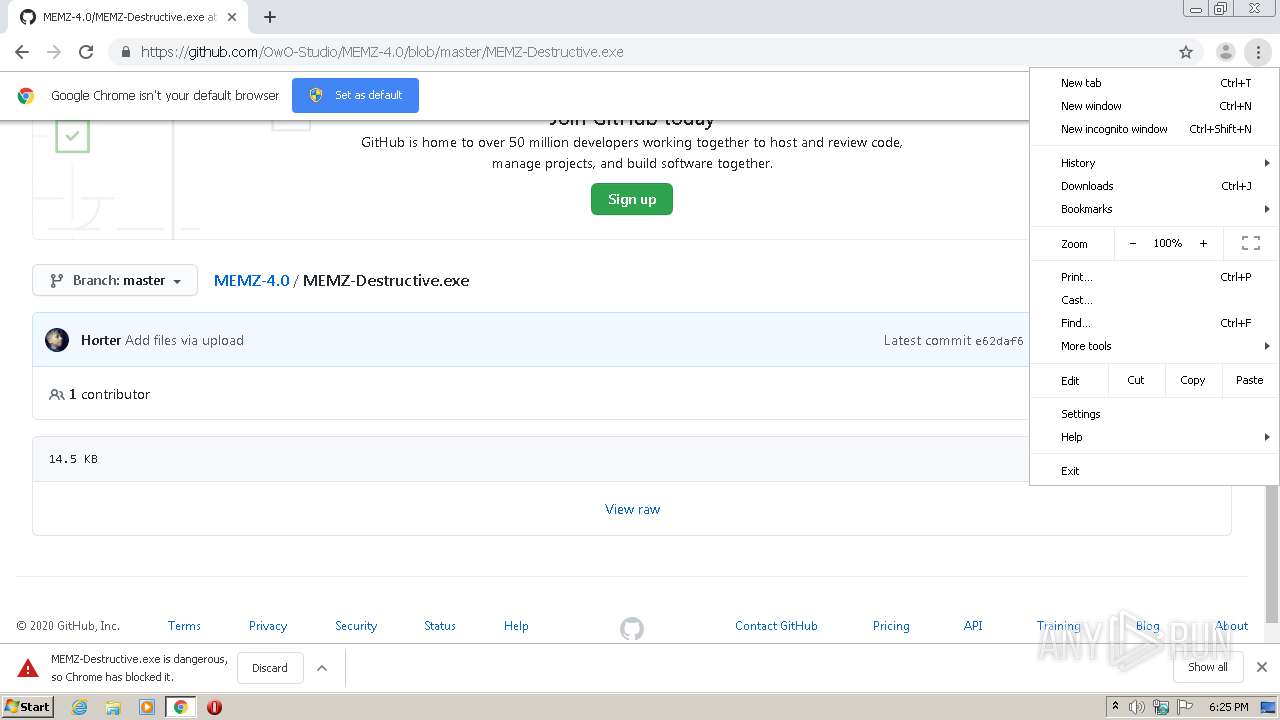This screenshot has width=1280, height=720.
Task: Decrease zoom with minus button
Action: 1132,243
